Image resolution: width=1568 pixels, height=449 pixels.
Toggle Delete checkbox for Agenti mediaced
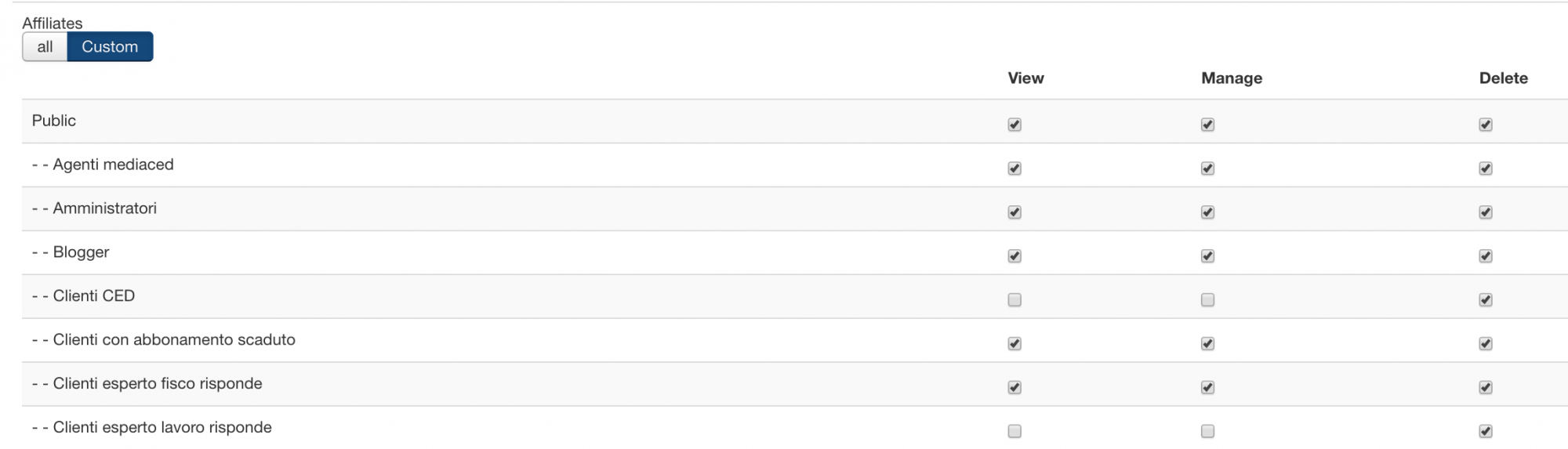click(x=1485, y=168)
